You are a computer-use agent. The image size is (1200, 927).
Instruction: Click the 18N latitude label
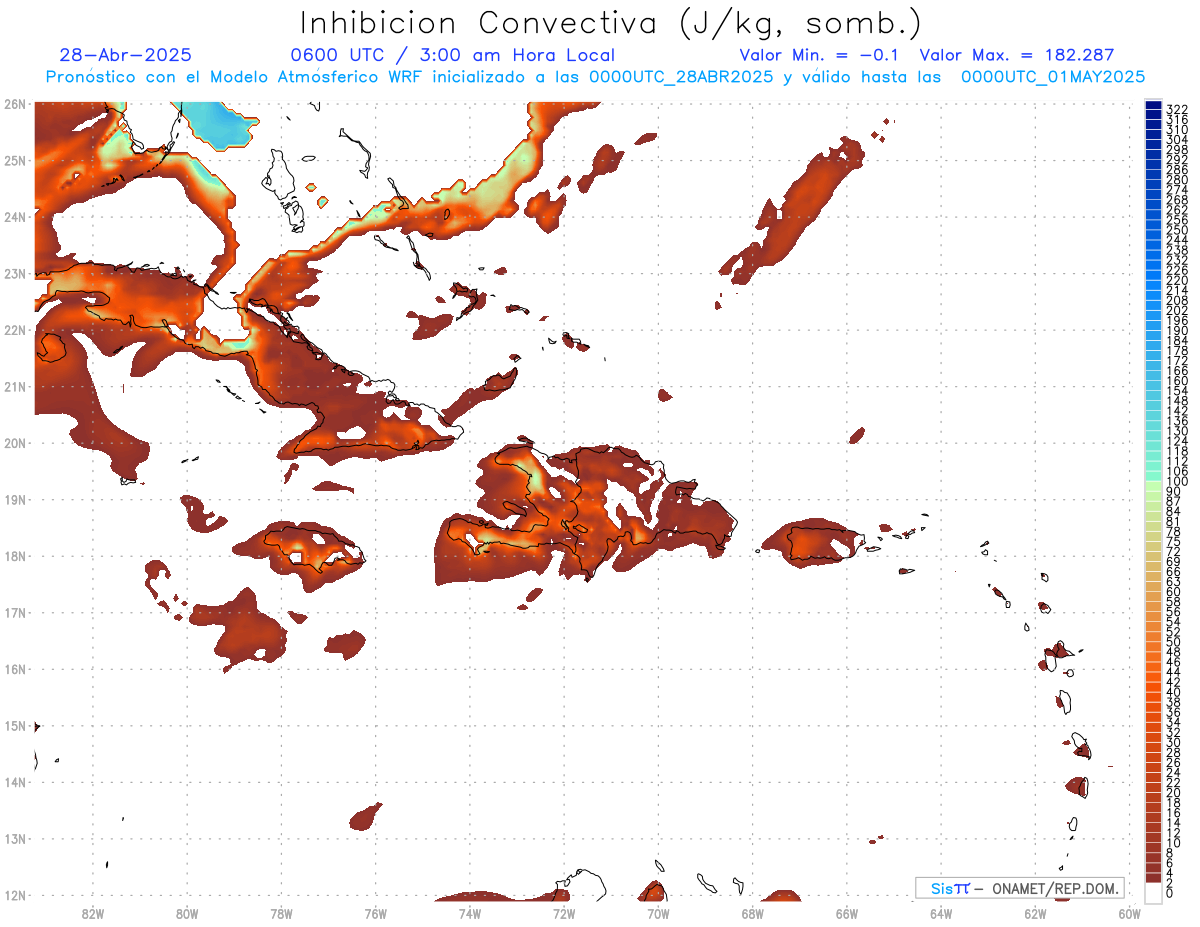pyautogui.click(x=14, y=556)
